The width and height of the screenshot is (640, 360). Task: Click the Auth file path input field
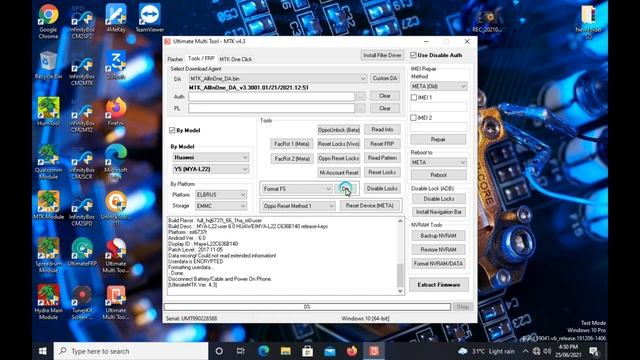[271, 96]
